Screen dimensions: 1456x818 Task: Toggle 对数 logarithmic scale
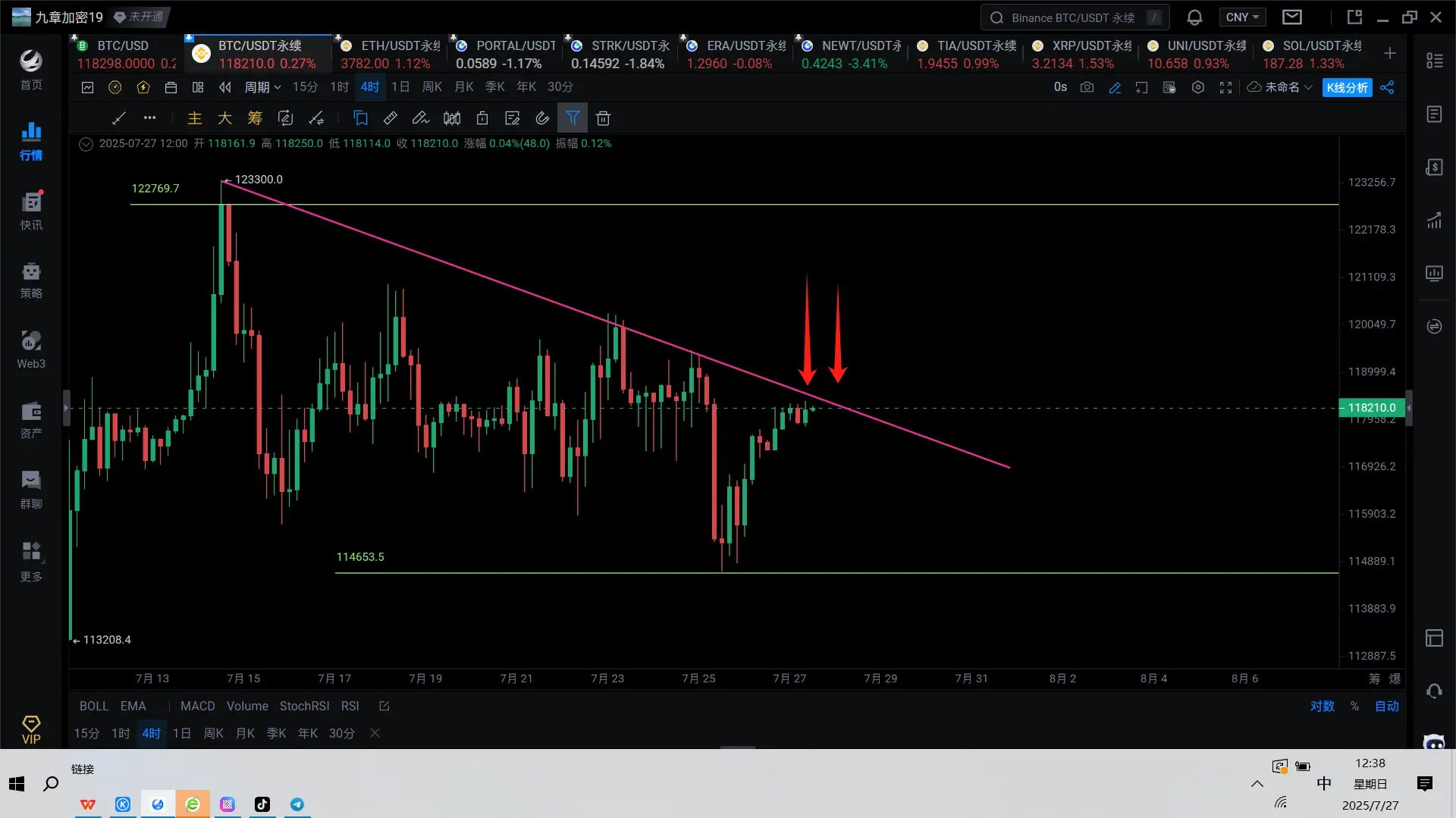1323,706
